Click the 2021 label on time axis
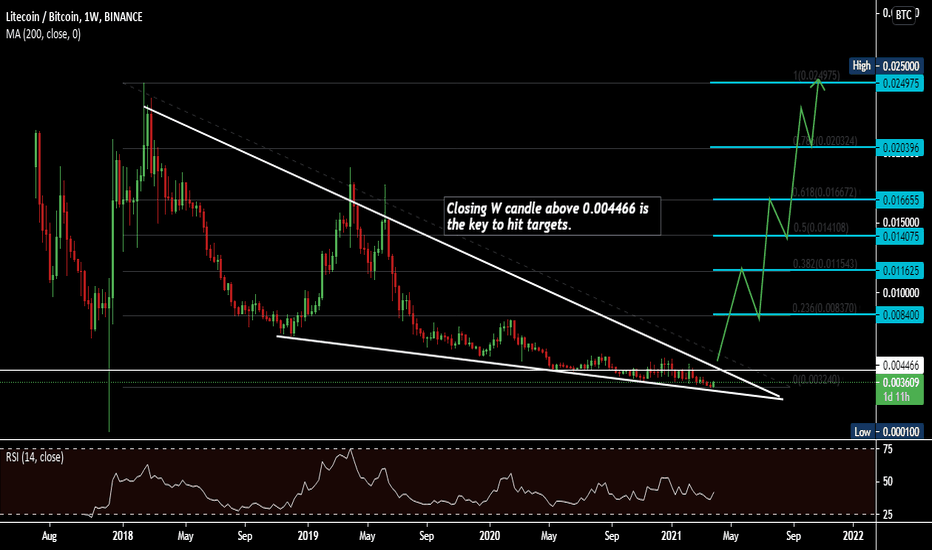 point(672,536)
